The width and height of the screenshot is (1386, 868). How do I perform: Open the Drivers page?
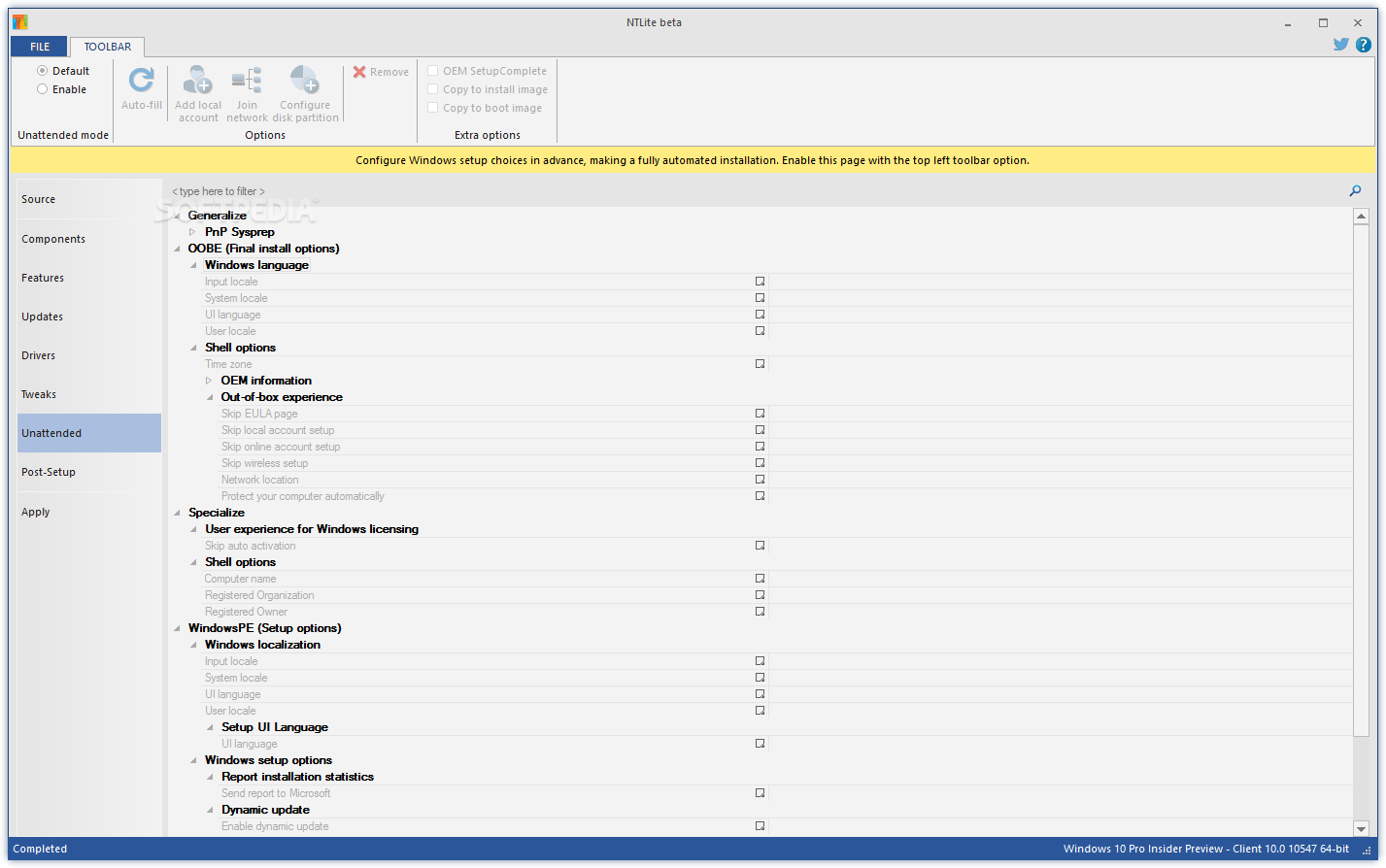89,355
